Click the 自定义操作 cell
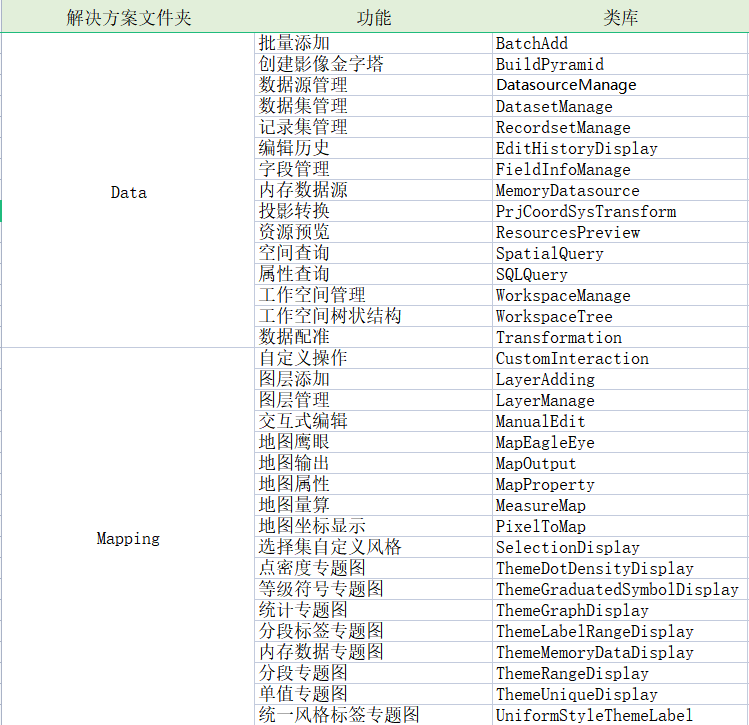Image resolution: width=749 pixels, height=725 pixels. tap(374, 359)
